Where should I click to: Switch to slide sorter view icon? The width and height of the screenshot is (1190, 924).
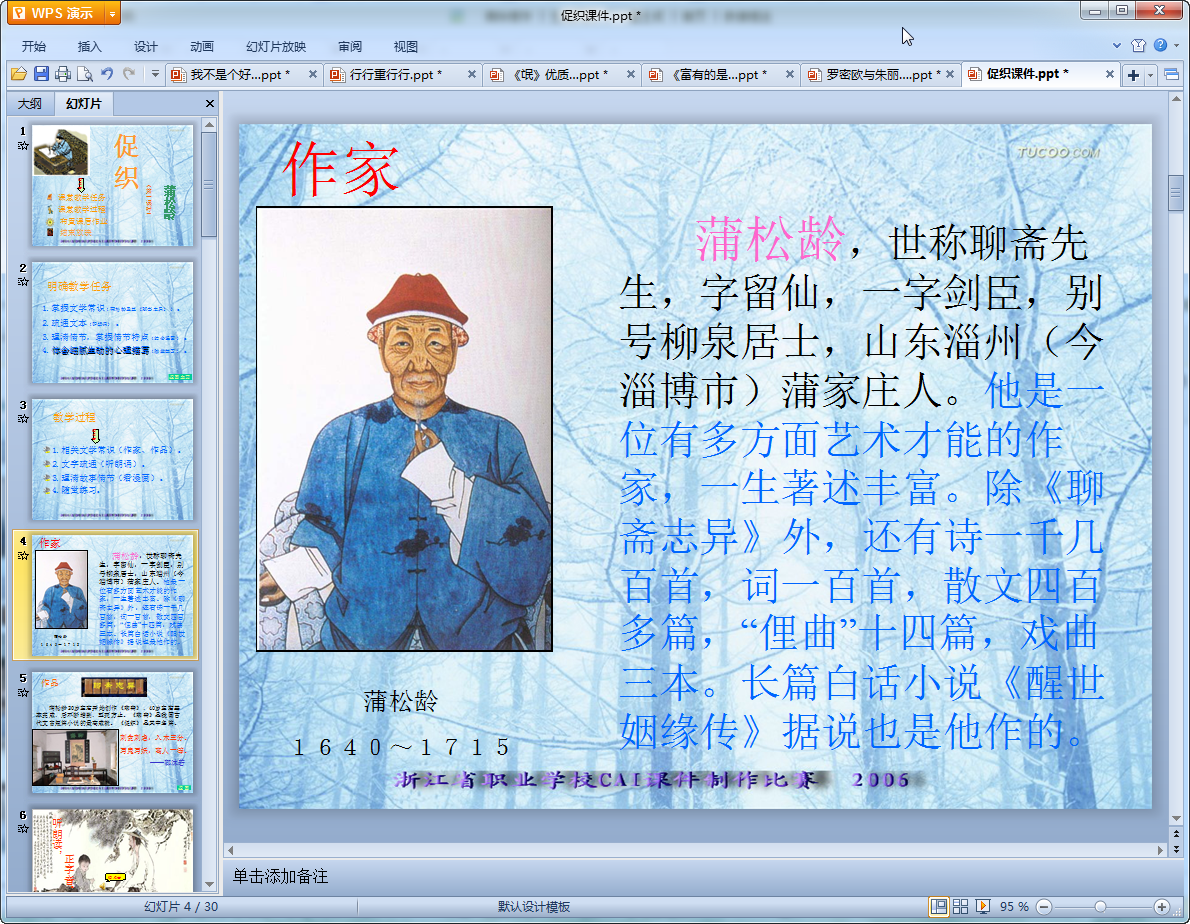click(x=960, y=907)
